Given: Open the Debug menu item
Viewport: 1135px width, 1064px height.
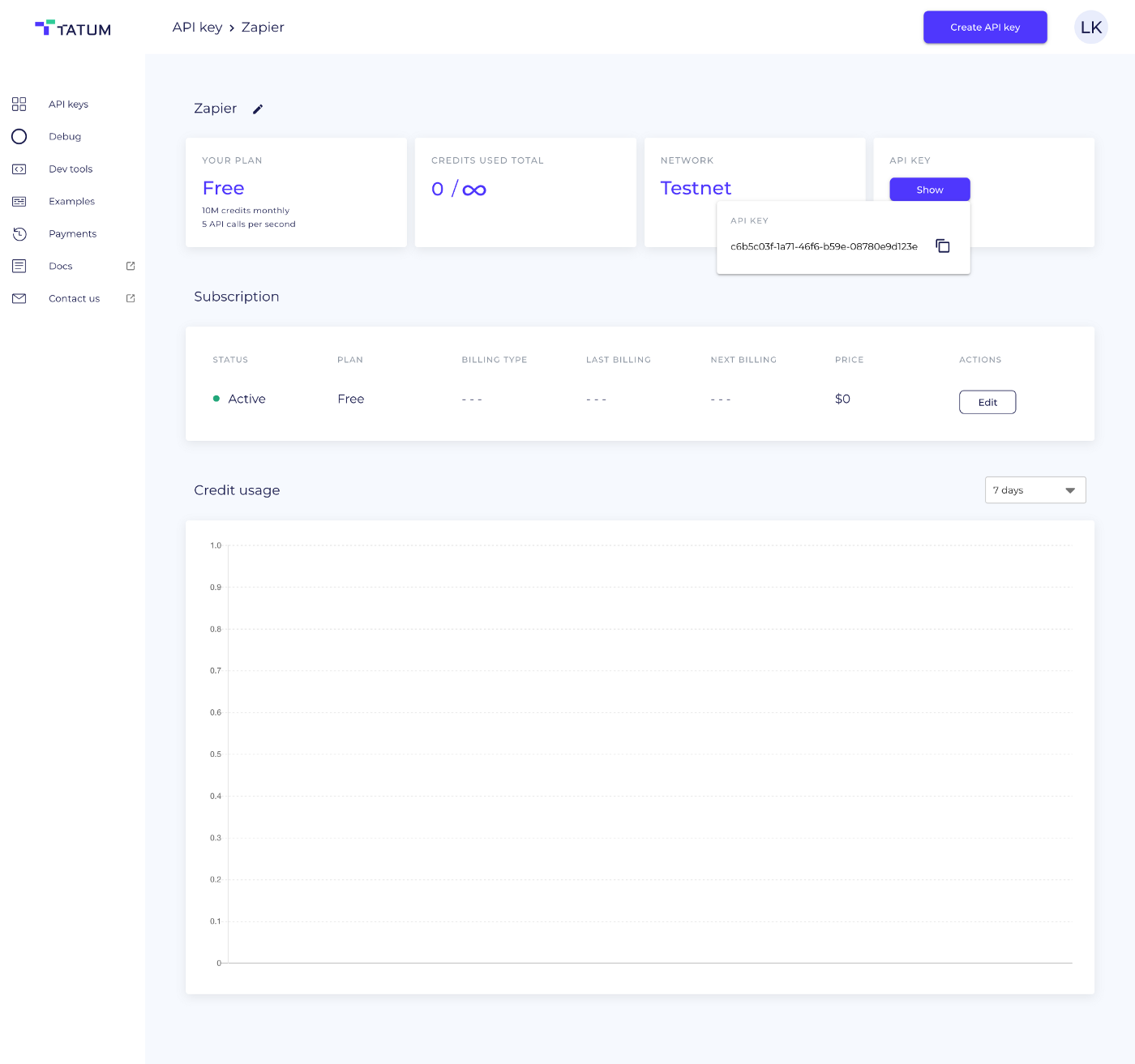Looking at the screenshot, I should (x=65, y=136).
